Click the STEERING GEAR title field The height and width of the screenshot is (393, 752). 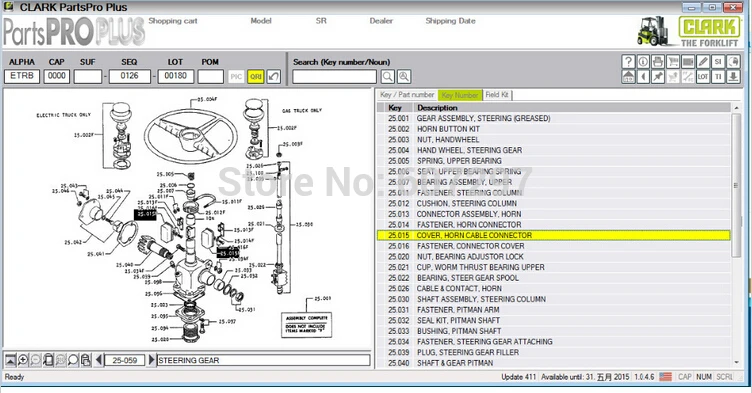pos(263,360)
